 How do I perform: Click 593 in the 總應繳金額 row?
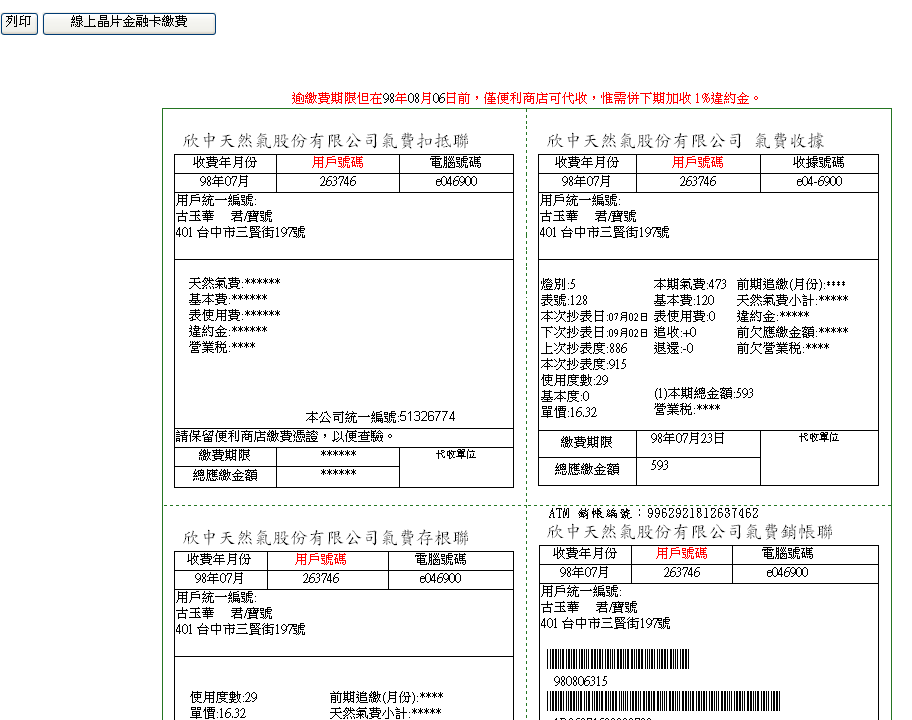(660, 466)
